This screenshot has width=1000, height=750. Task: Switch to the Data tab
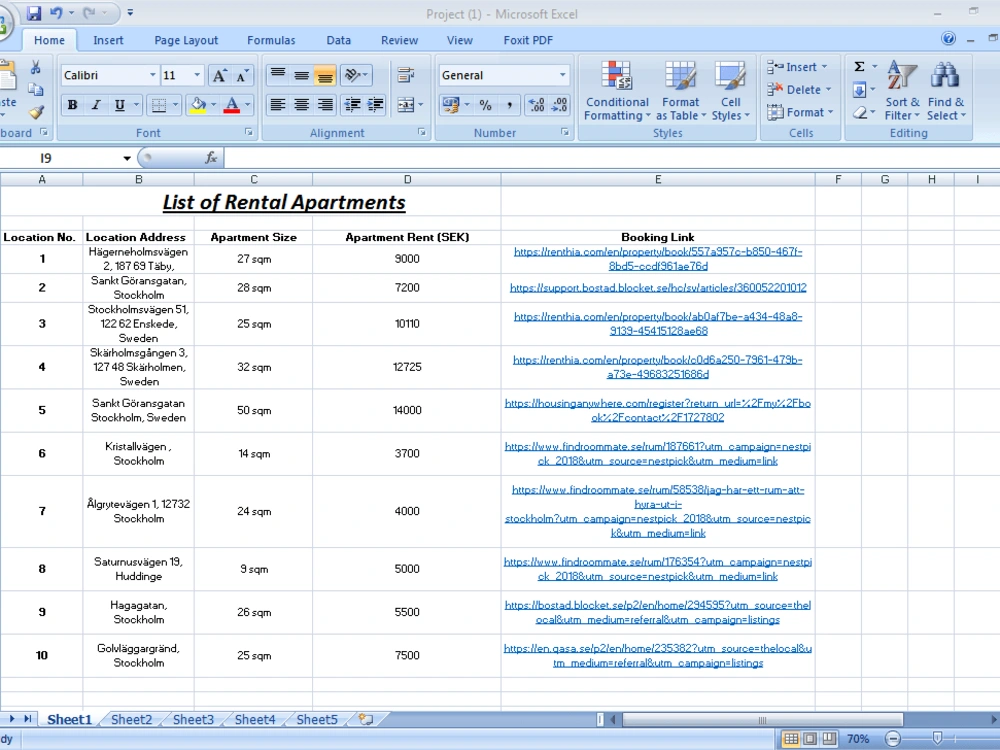[339, 40]
